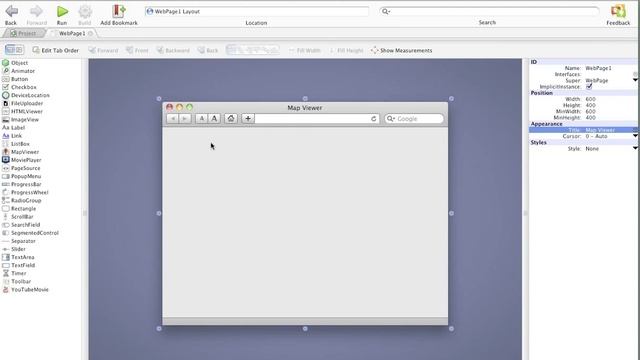Click the Map Viewer window title bar
Viewport: 640px width, 360px height.
[305, 108]
